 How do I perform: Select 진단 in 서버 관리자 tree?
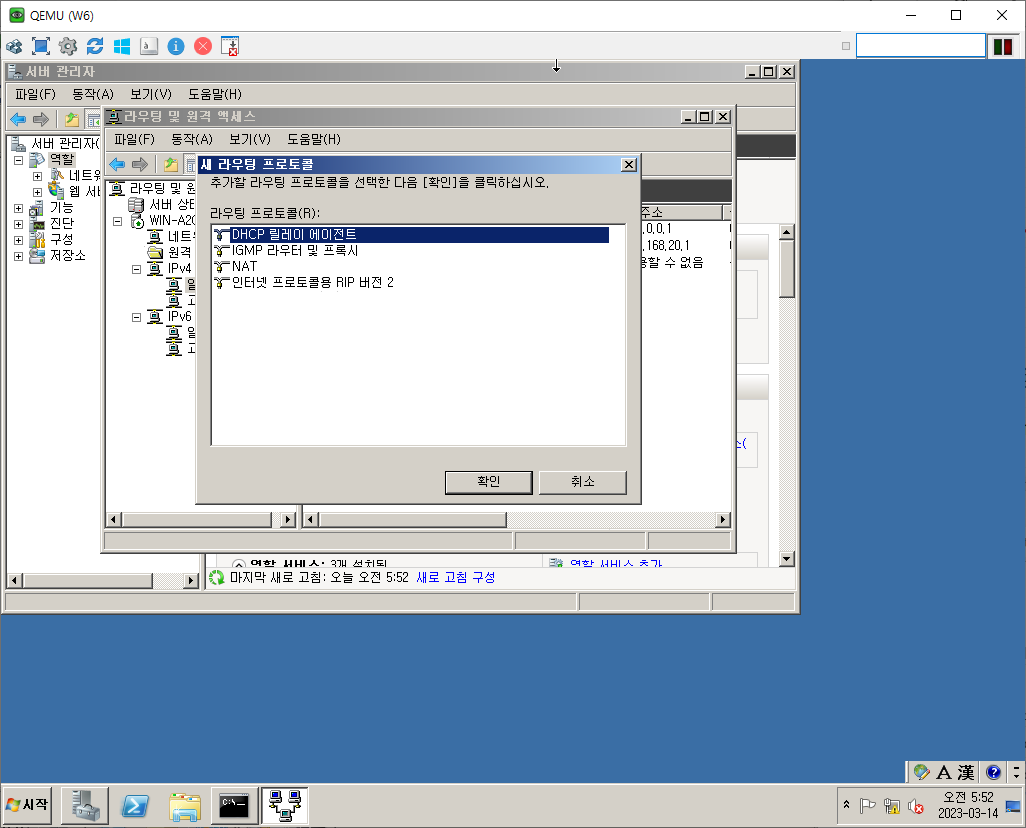point(62,223)
